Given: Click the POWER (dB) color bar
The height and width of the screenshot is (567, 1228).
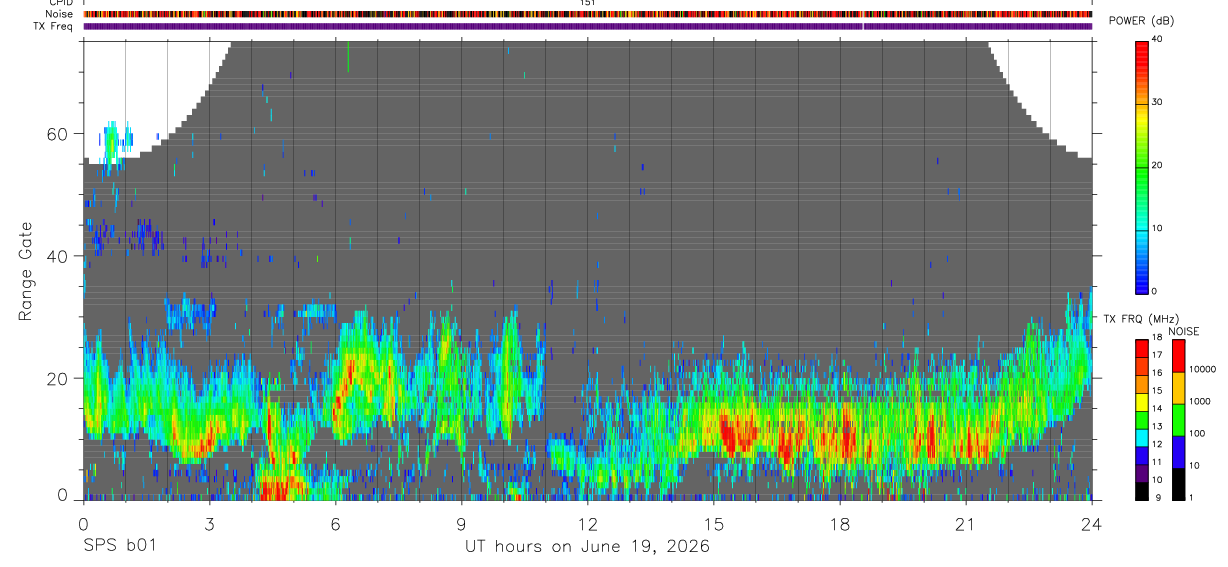Looking at the screenshot, I should click(1143, 167).
